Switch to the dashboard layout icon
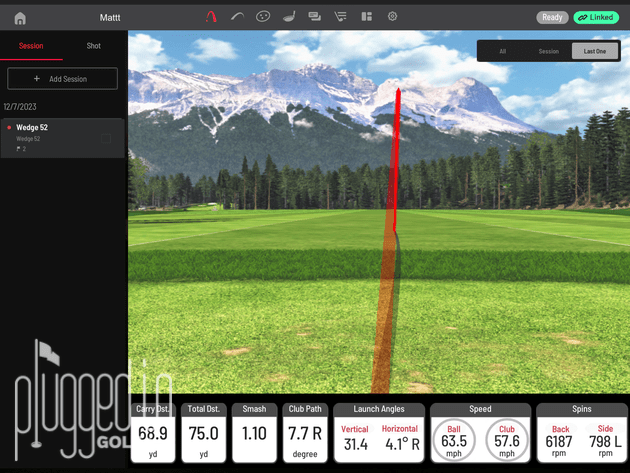 click(x=367, y=17)
